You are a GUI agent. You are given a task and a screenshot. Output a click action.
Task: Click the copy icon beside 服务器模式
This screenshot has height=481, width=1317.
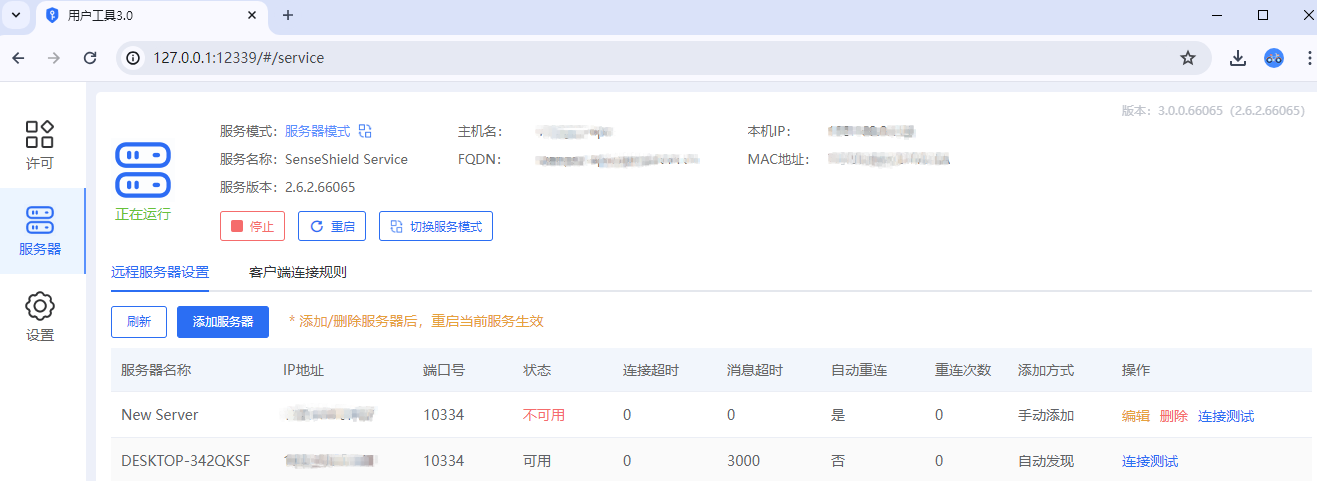(x=365, y=131)
